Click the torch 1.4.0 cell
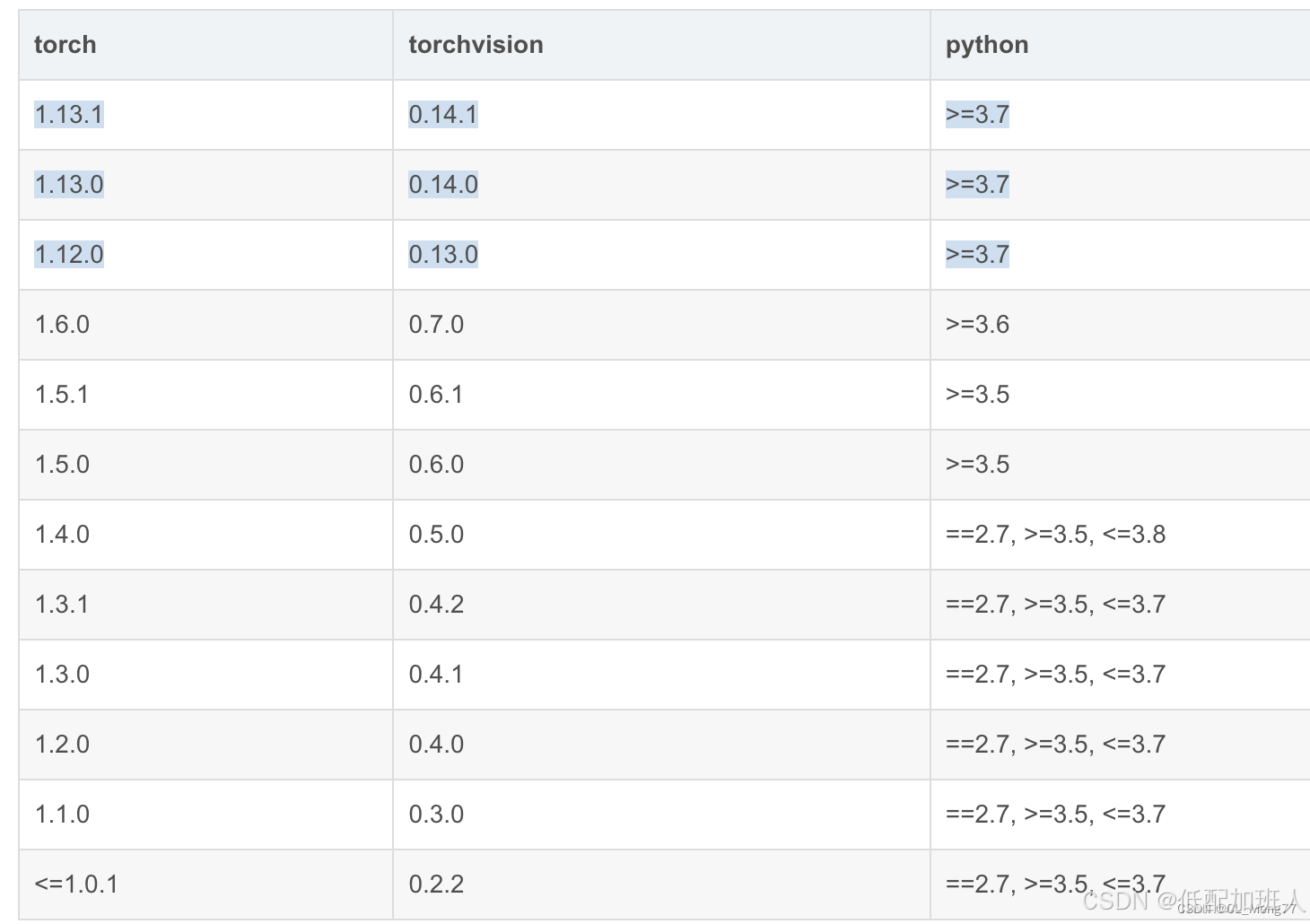The height and width of the screenshot is (924, 1310). (x=62, y=534)
